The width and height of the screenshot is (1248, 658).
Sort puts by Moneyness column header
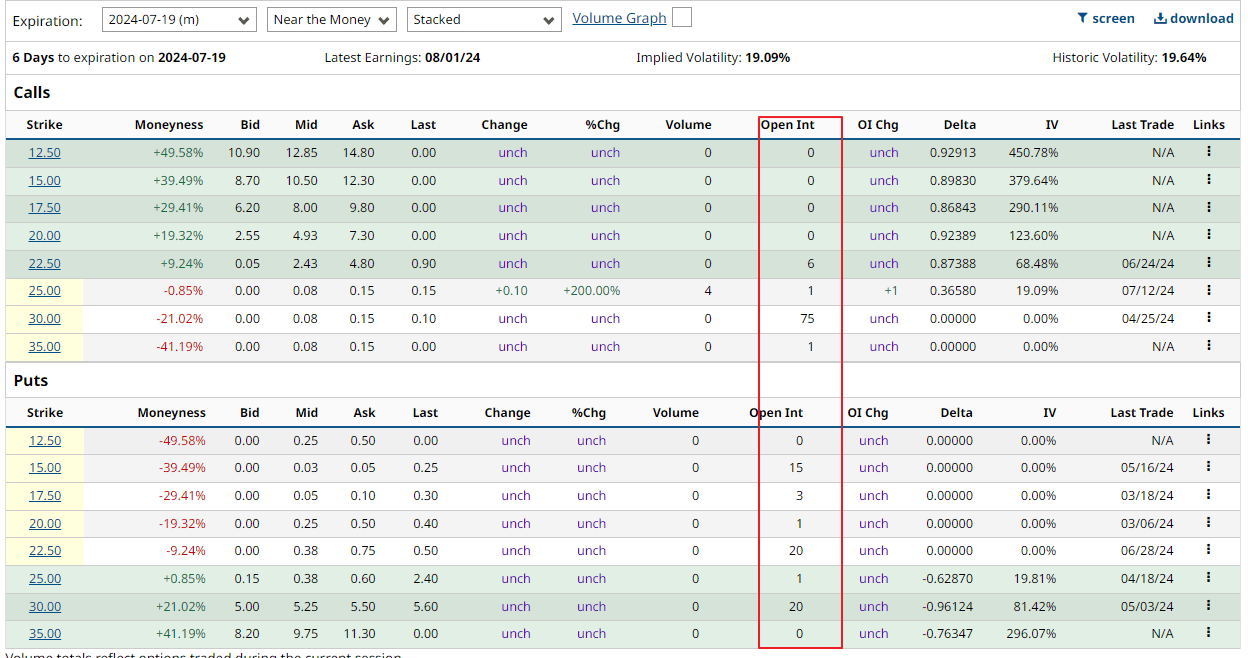[171, 413]
